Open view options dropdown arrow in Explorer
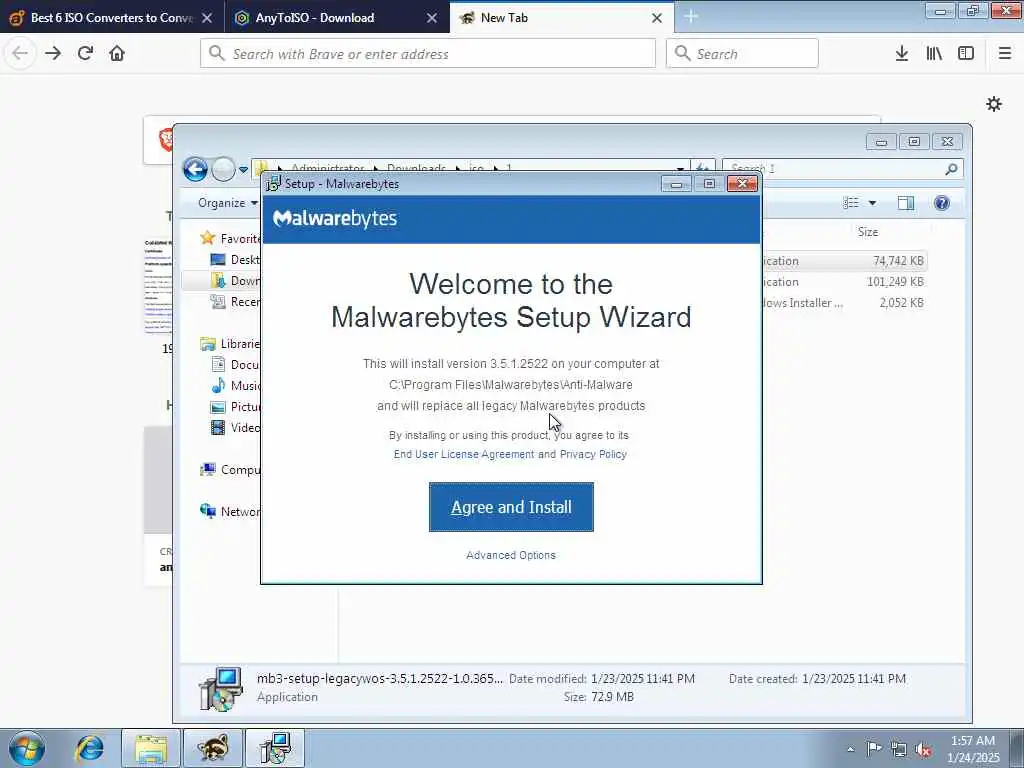The width and height of the screenshot is (1024, 768). pyautogui.click(x=872, y=203)
